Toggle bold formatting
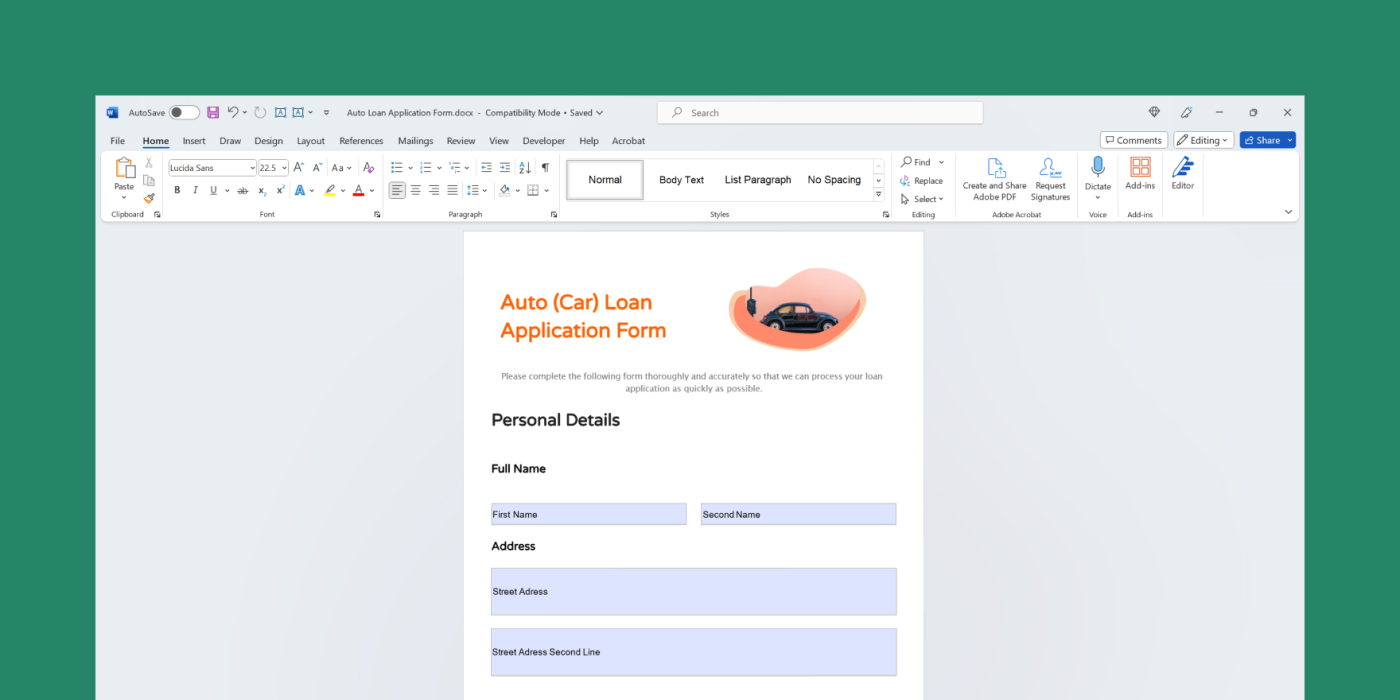 click(177, 190)
